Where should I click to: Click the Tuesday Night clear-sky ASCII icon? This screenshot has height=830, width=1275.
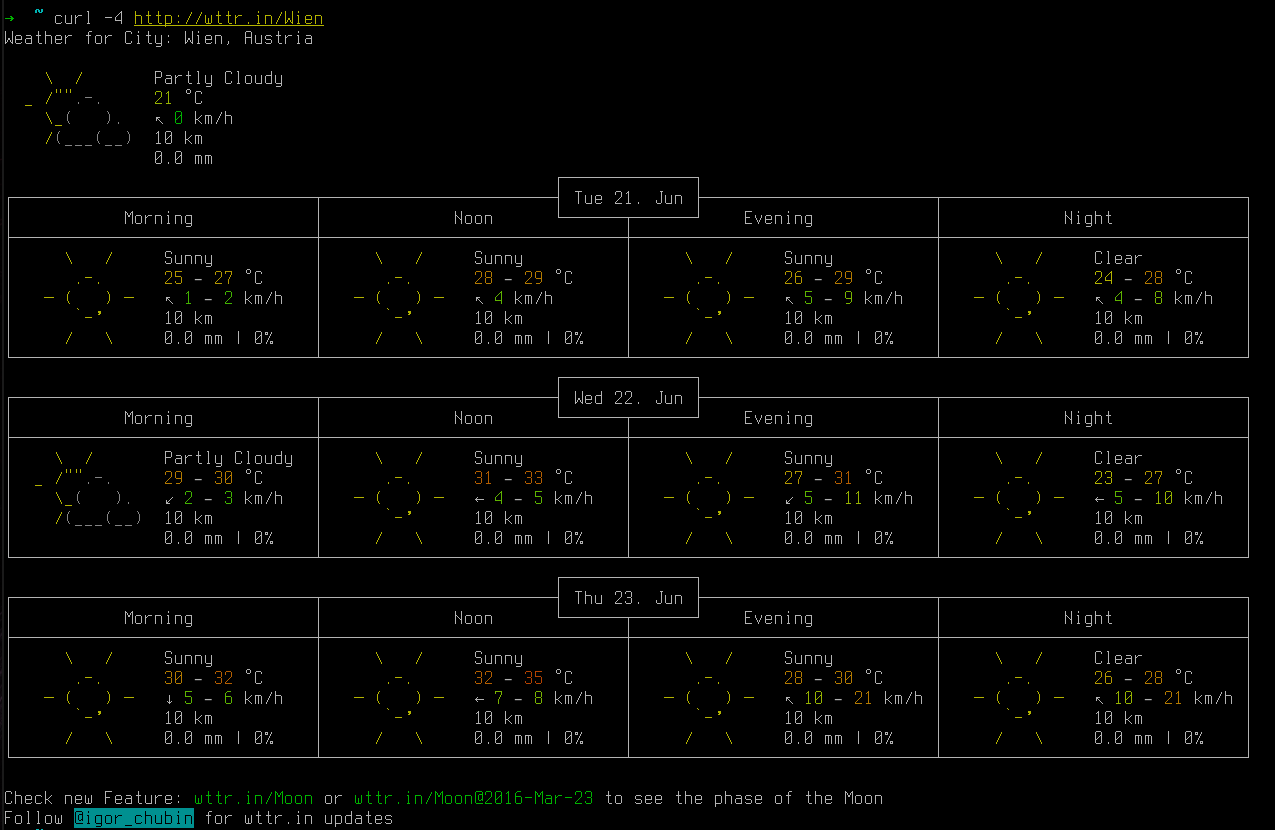[1019, 298]
